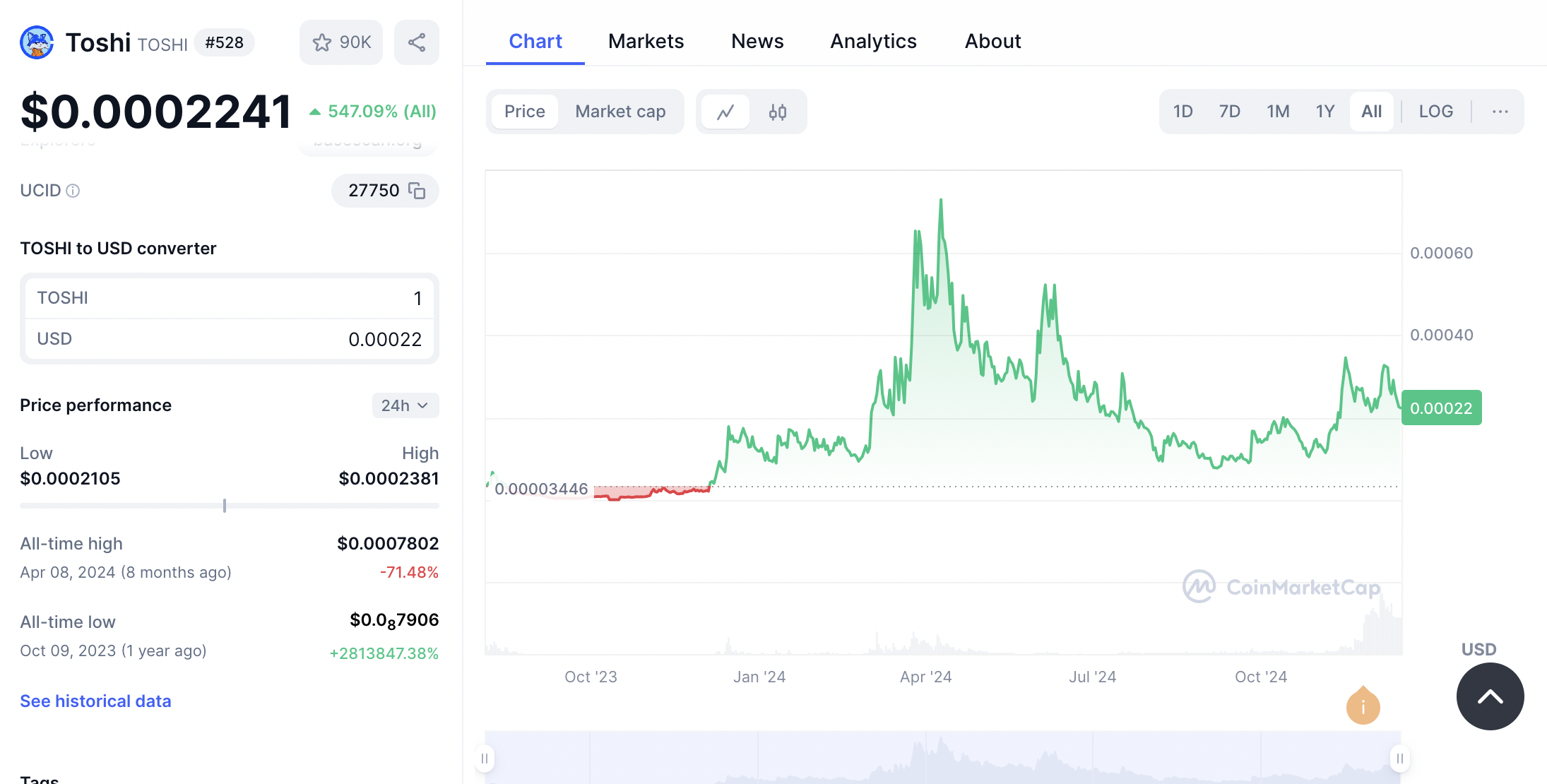The height and width of the screenshot is (784, 1547).
Task: Select the 1M time range
Action: pyautogui.click(x=1278, y=112)
